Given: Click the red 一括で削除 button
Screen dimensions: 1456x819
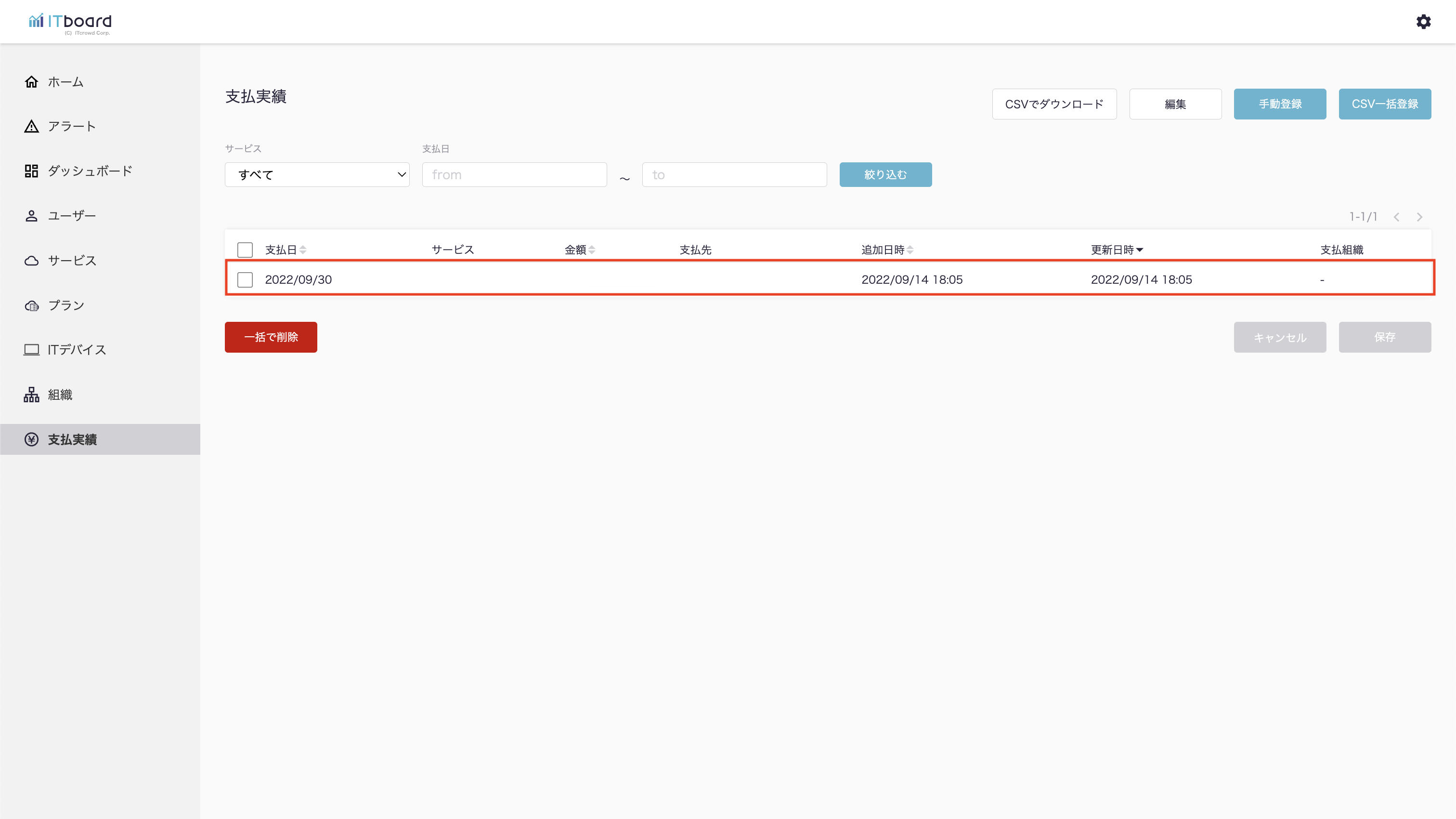Looking at the screenshot, I should click(271, 337).
